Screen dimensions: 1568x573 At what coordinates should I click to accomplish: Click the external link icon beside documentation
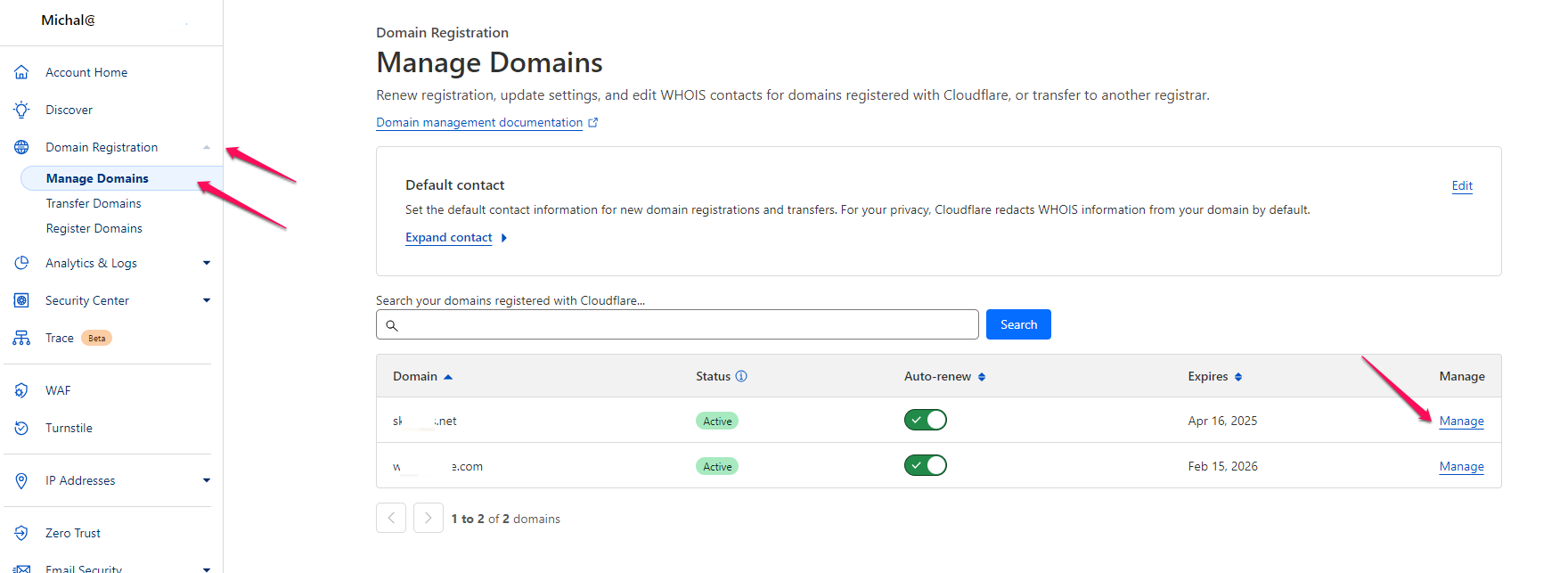(593, 122)
